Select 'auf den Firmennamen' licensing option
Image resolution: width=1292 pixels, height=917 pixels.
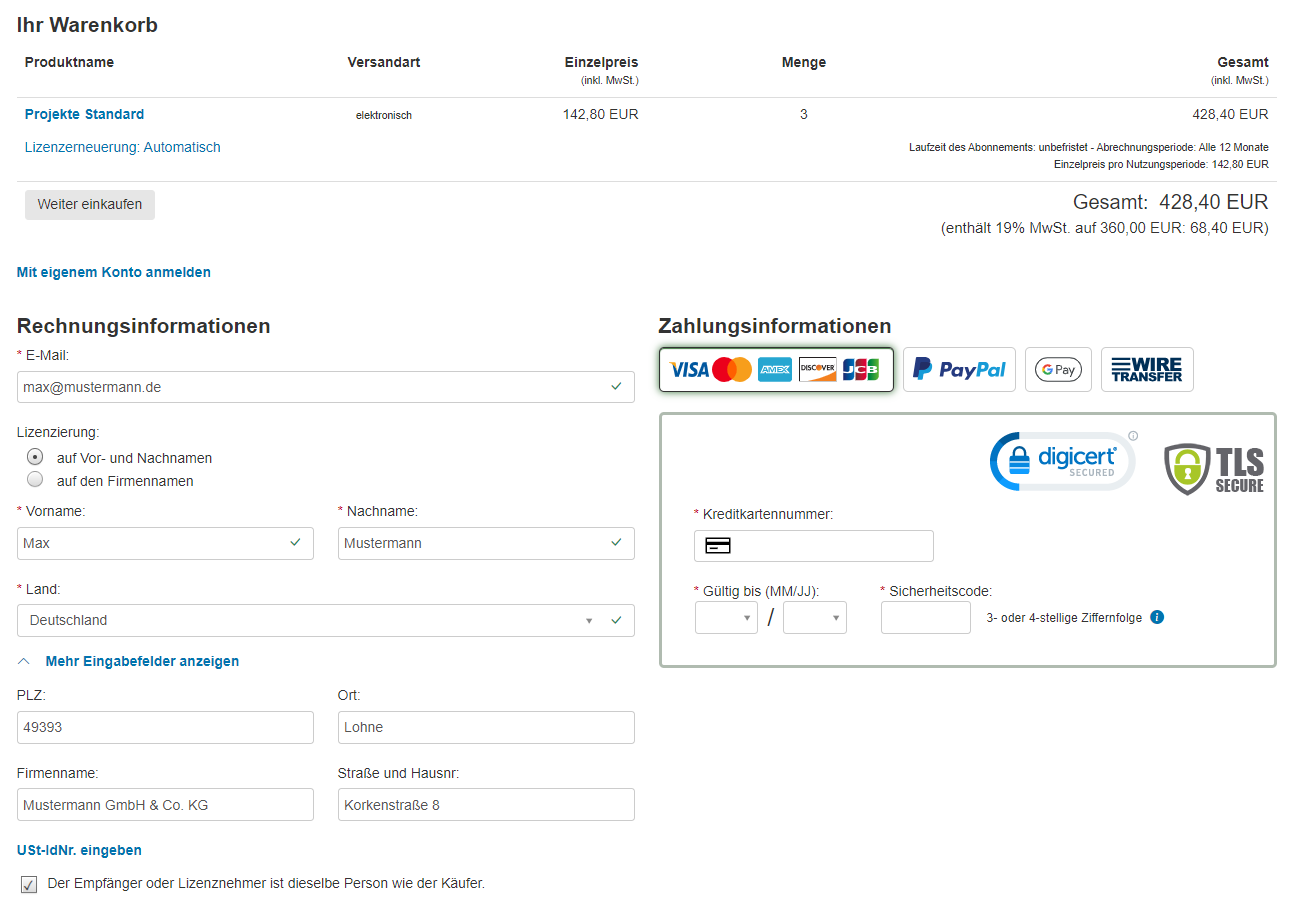[x=35, y=480]
